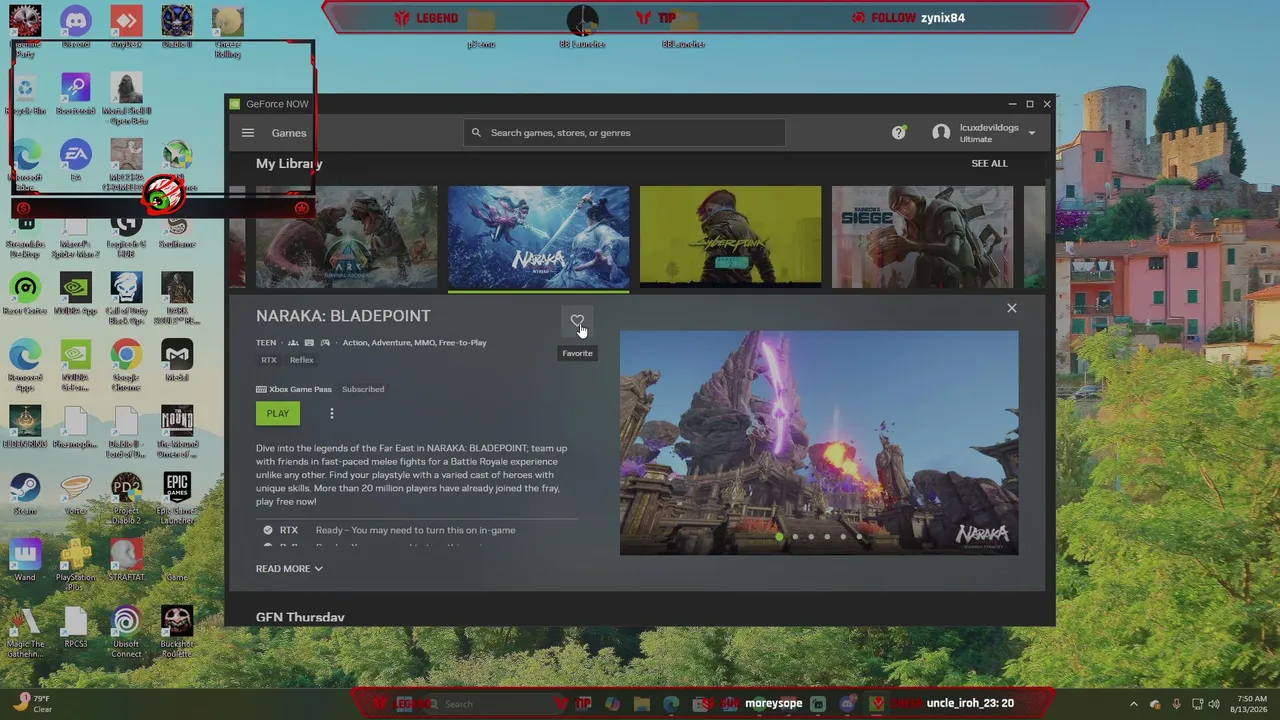Image resolution: width=1280 pixels, height=720 pixels.
Task: Open the GeForce NOW hamburger menu
Action: pos(248,133)
